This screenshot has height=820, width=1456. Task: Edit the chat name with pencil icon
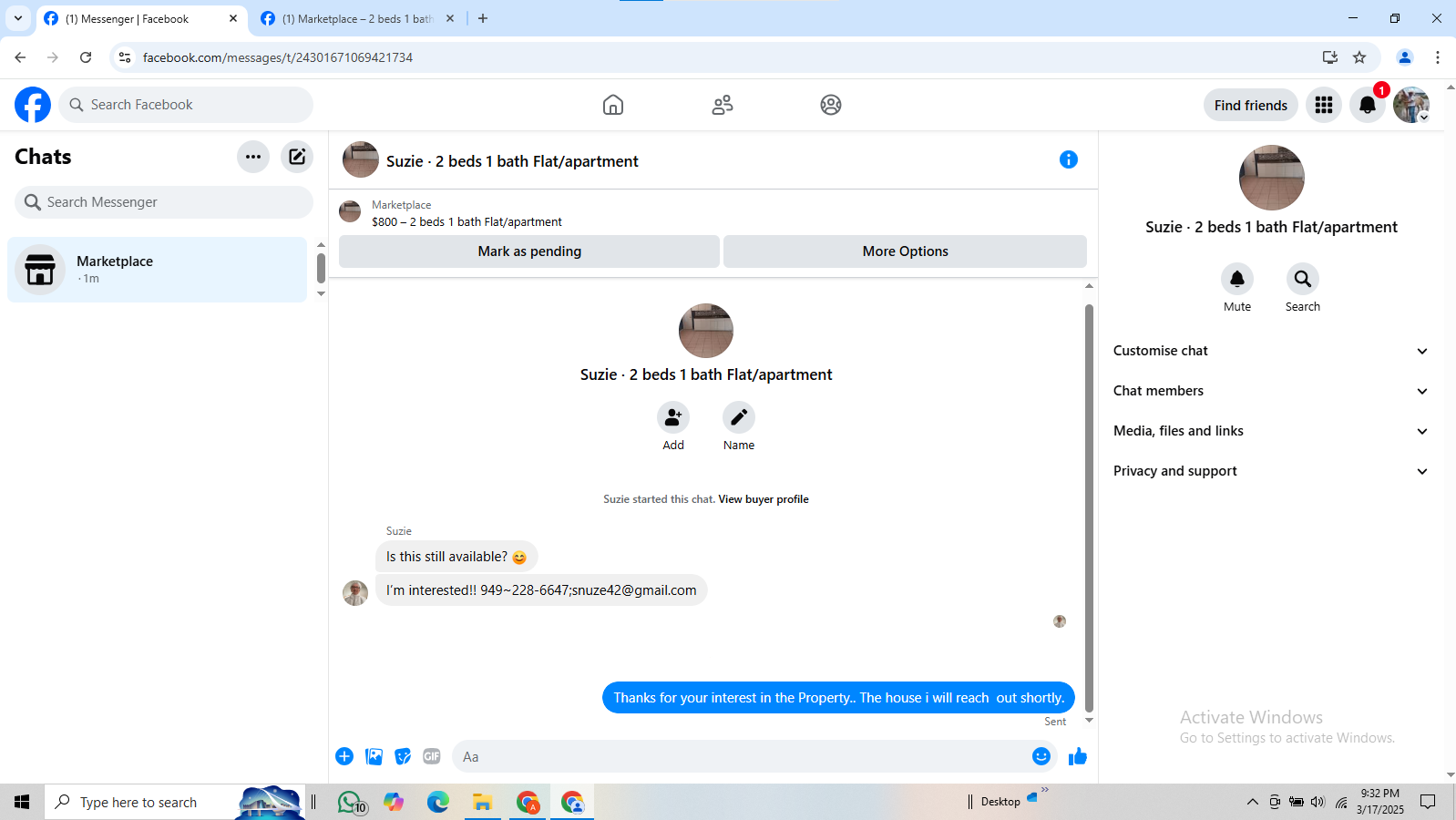pos(739,417)
